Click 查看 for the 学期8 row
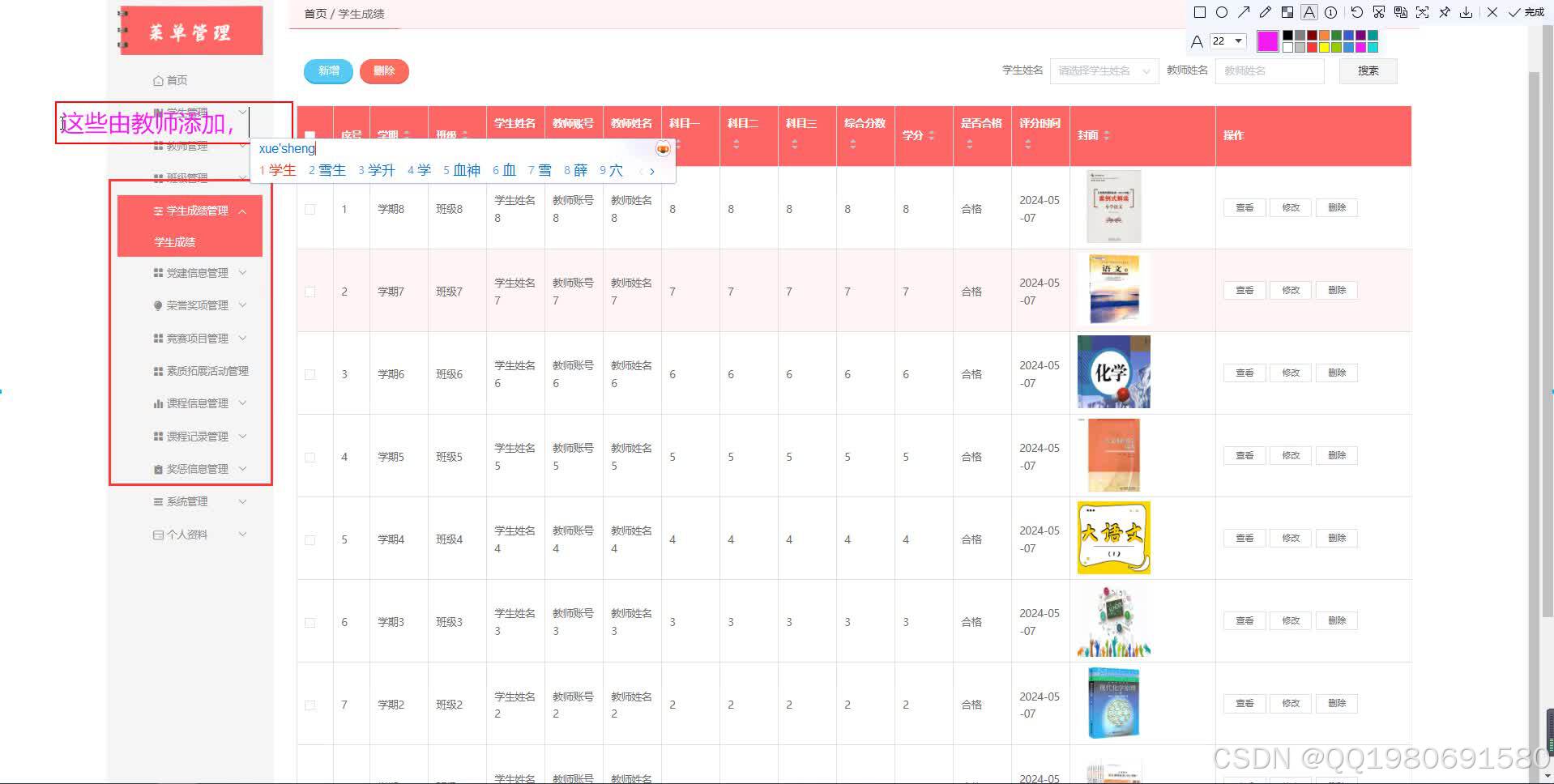 pos(1244,207)
